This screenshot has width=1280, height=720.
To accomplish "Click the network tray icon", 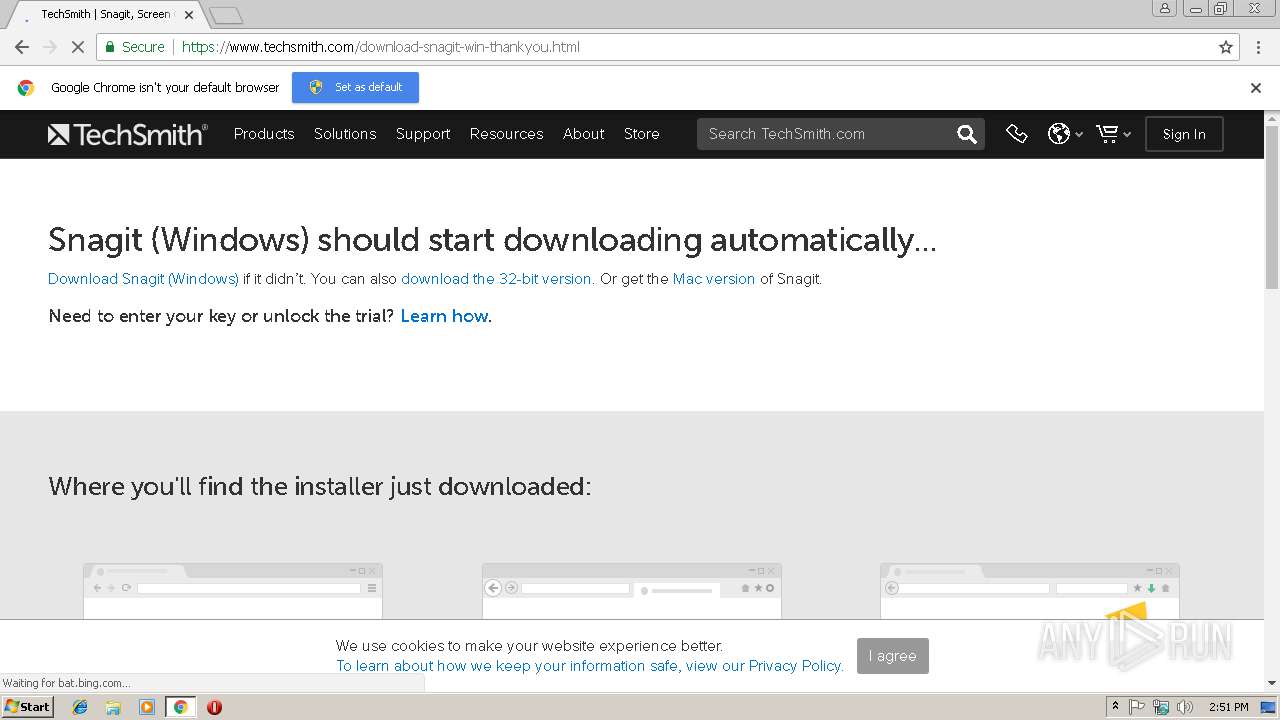I will pos(1161,707).
